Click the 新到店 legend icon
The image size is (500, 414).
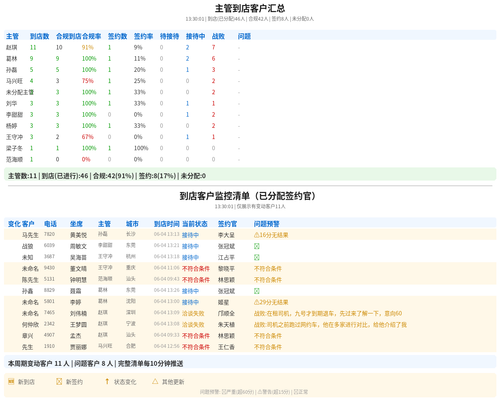[11, 381]
